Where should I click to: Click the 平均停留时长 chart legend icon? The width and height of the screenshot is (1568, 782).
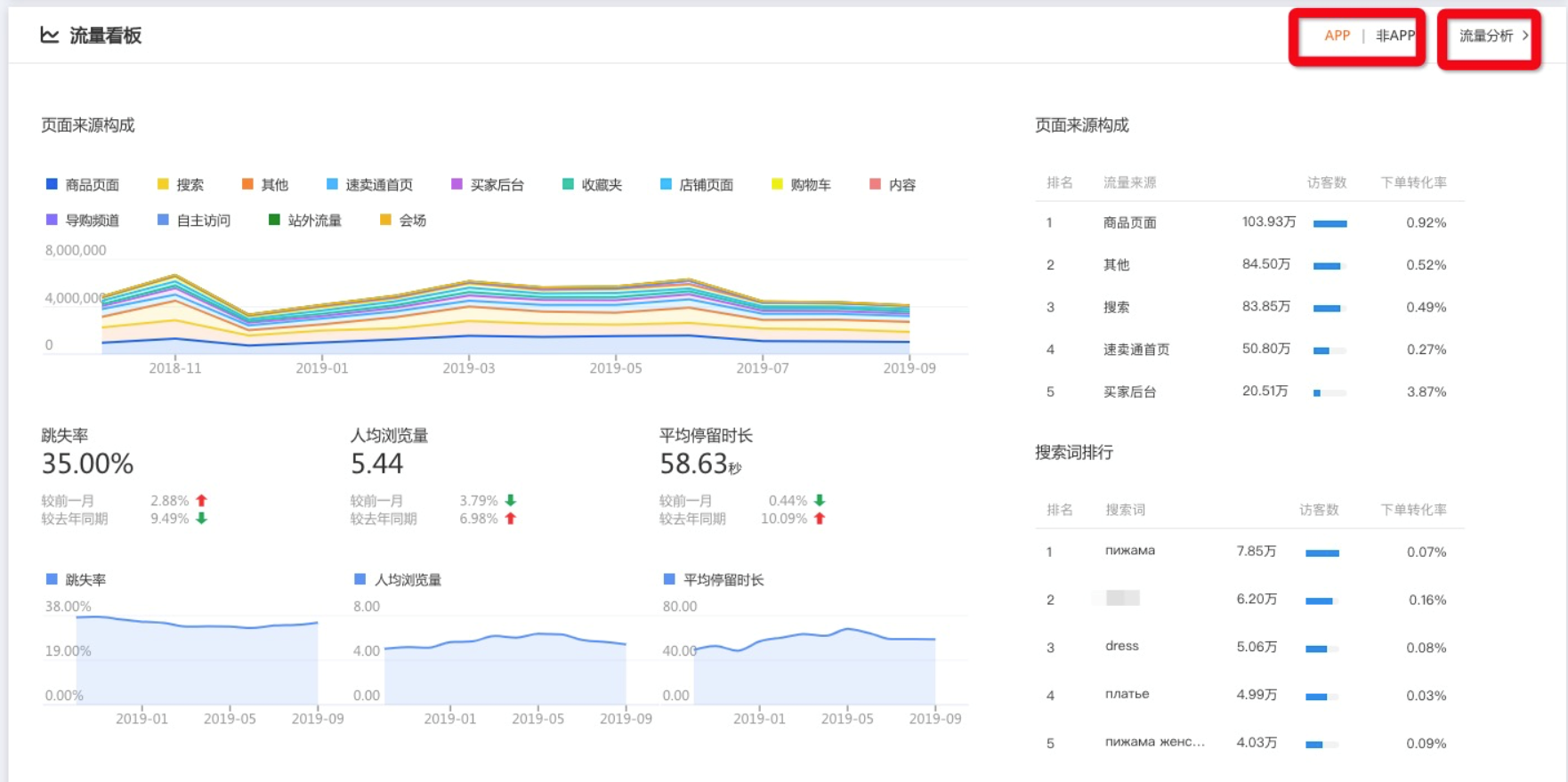[x=669, y=579]
